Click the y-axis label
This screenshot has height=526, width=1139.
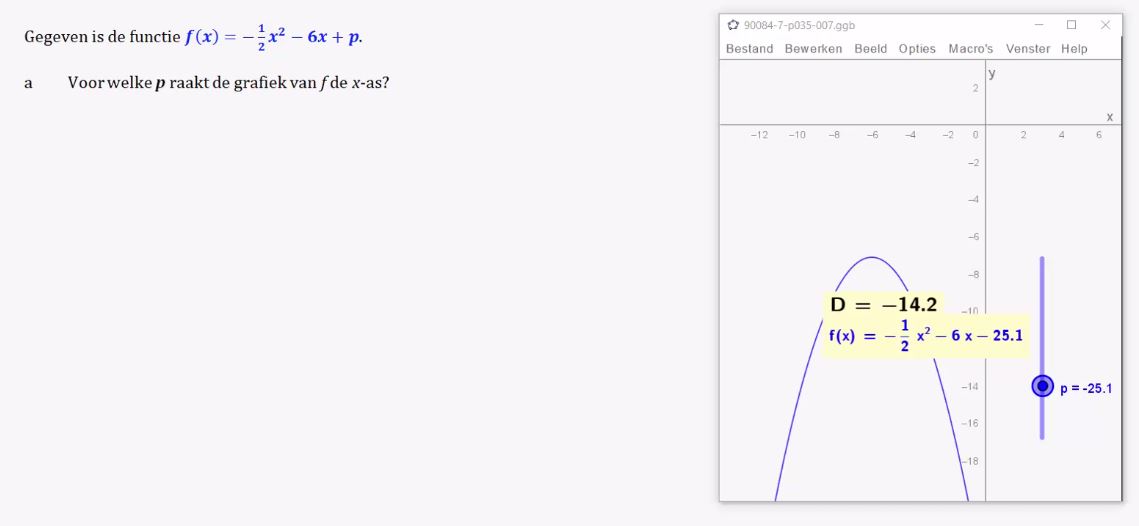click(x=992, y=73)
